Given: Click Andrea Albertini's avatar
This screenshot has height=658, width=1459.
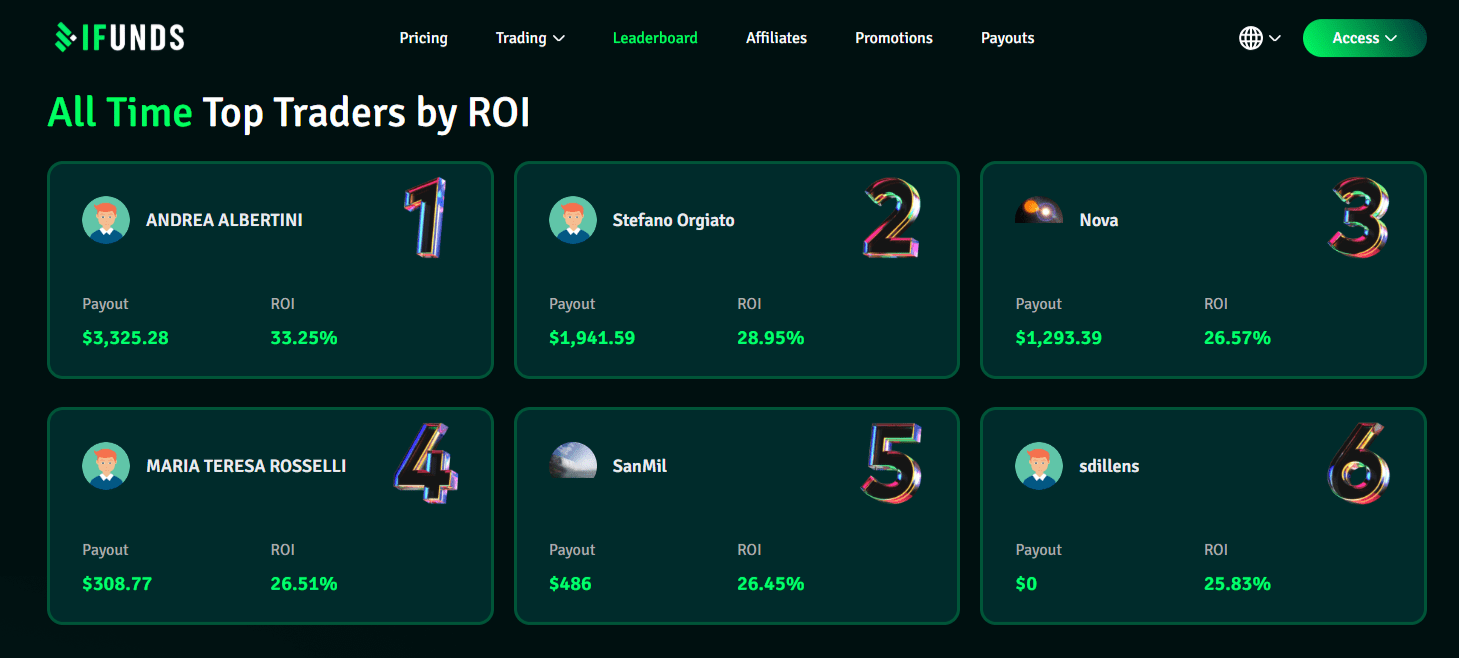Looking at the screenshot, I should [x=106, y=220].
